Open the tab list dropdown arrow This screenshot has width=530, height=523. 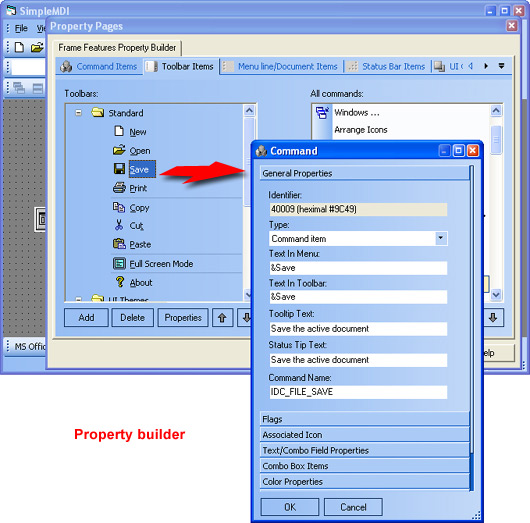pos(502,66)
